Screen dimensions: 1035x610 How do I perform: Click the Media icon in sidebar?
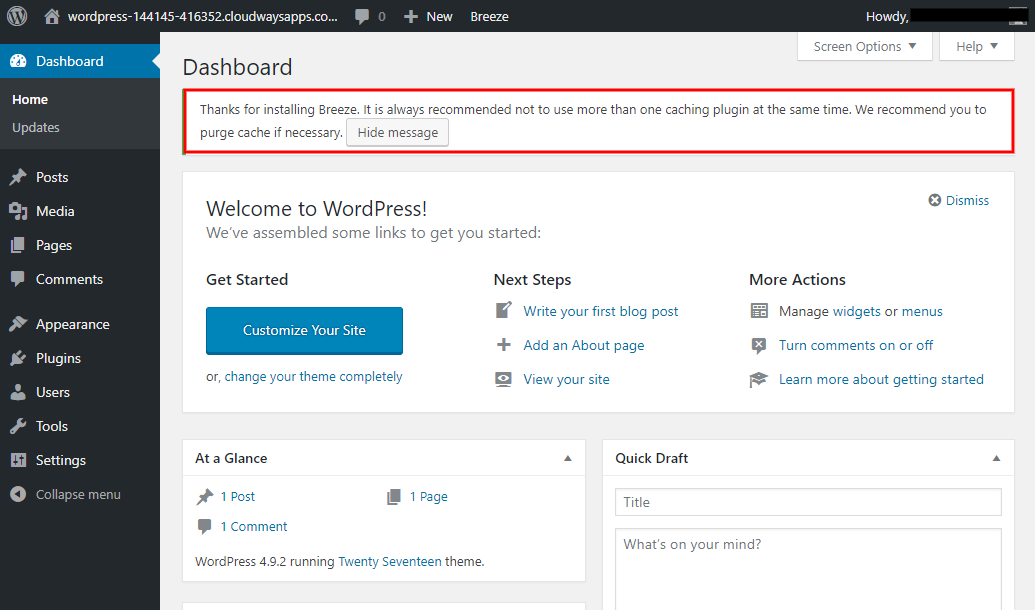coord(18,211)
